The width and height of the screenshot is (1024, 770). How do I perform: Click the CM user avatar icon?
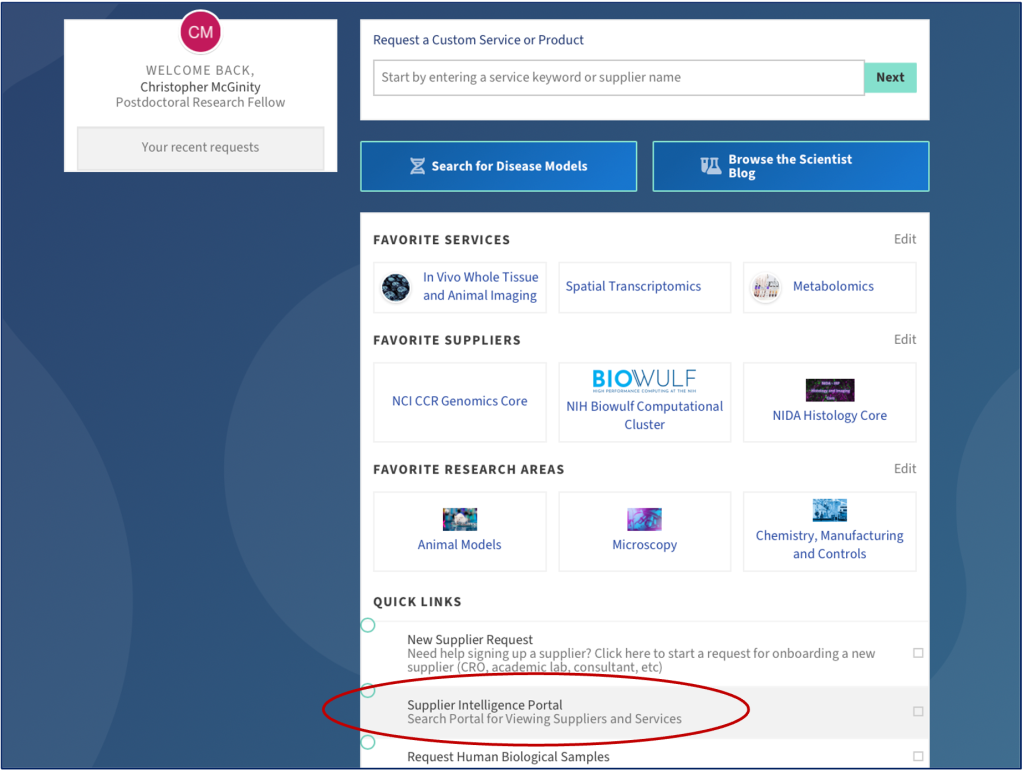201,32
